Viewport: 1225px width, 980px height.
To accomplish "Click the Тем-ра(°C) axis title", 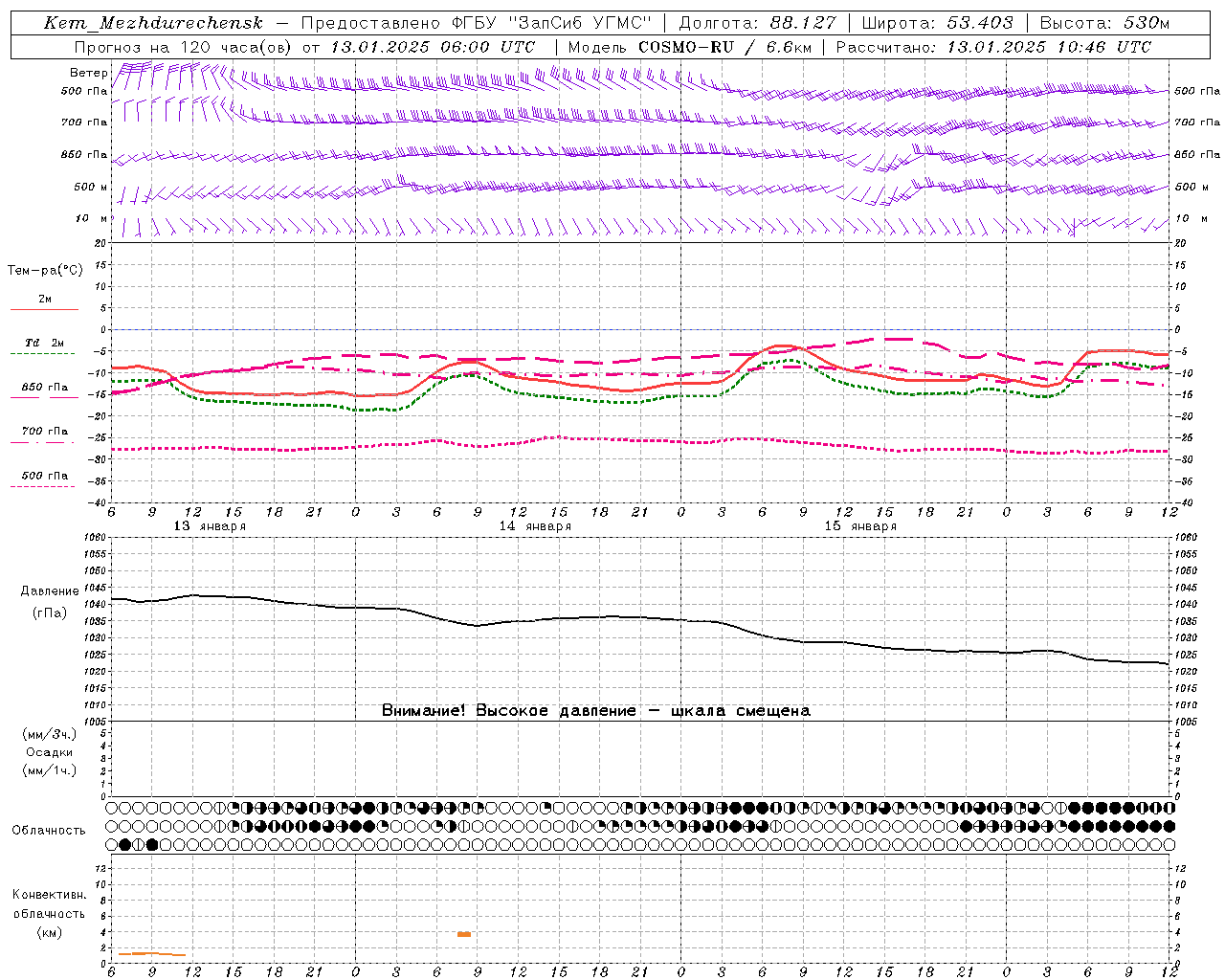I will click(x=45, y=271).
